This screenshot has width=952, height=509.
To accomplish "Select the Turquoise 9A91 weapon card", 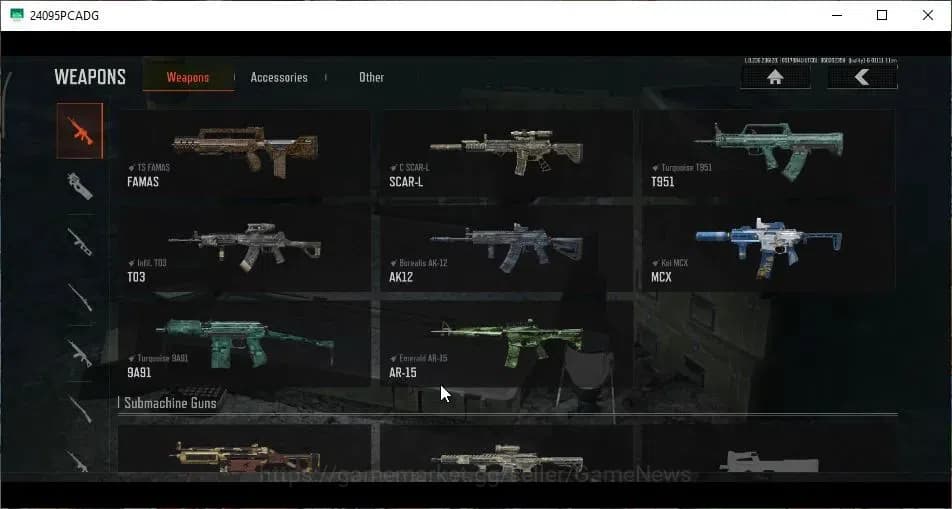I will point(244,344).
